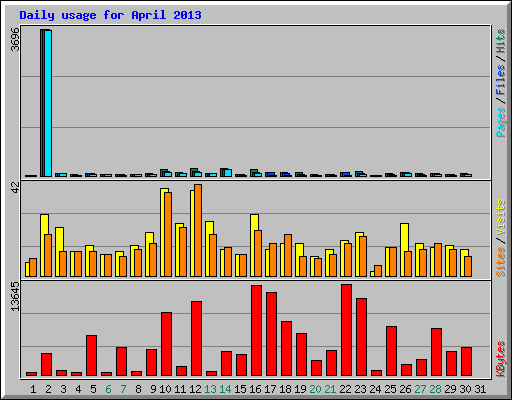Click the 'KBytes' legend label
The width and height of the screenshot is (512, 400).
[x=501, y=359]
